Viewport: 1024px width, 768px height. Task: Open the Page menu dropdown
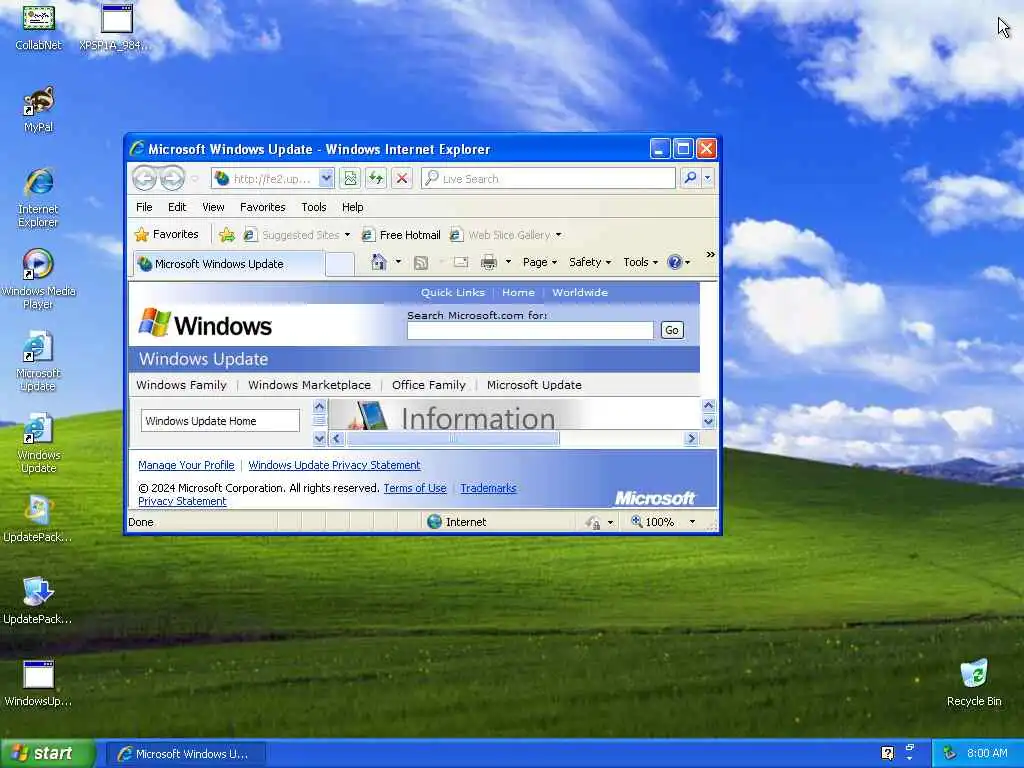[x=539, y=263]
